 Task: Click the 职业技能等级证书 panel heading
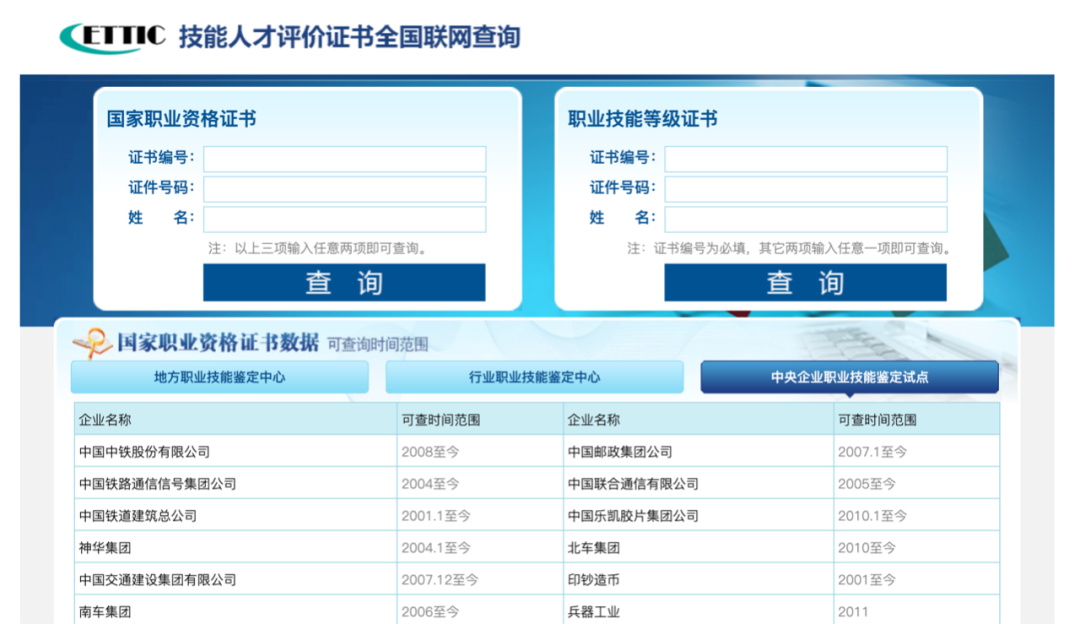point(643,118)
